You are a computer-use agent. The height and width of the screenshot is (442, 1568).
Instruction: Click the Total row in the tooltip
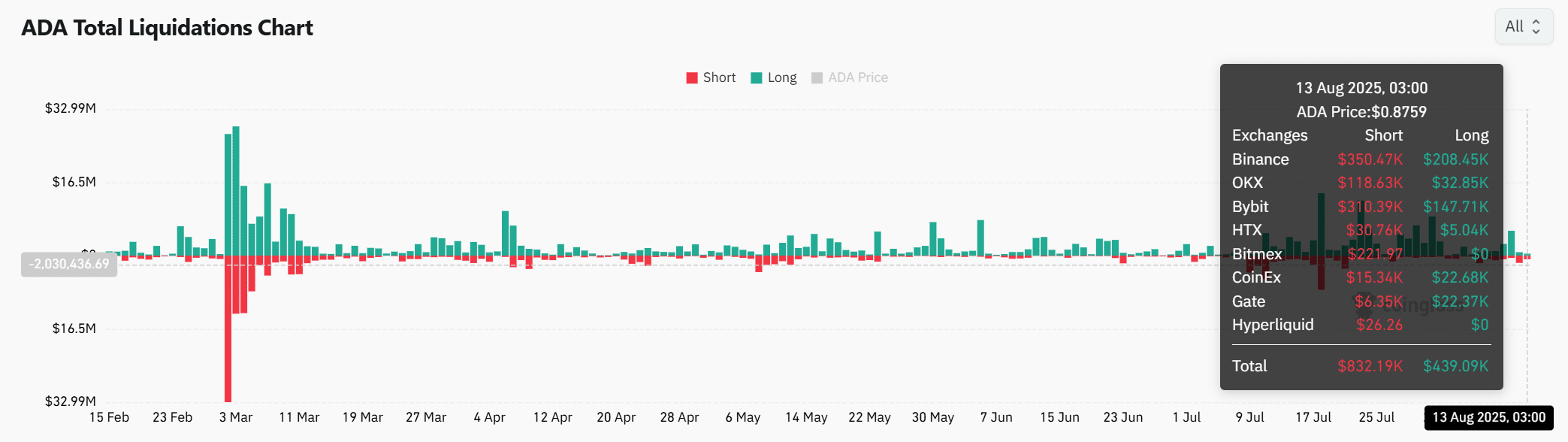click(x=1360, y=366)
